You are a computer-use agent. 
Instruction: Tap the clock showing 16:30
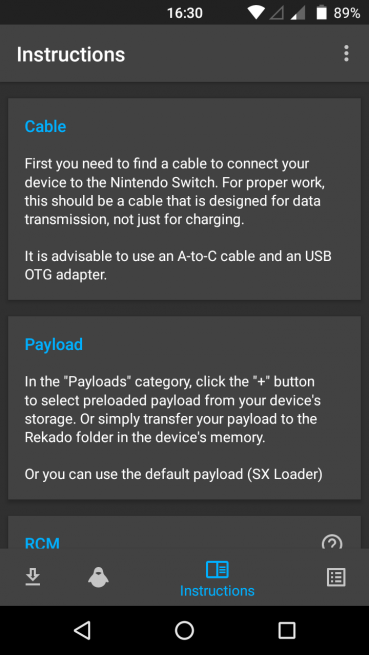coord(185,13)
